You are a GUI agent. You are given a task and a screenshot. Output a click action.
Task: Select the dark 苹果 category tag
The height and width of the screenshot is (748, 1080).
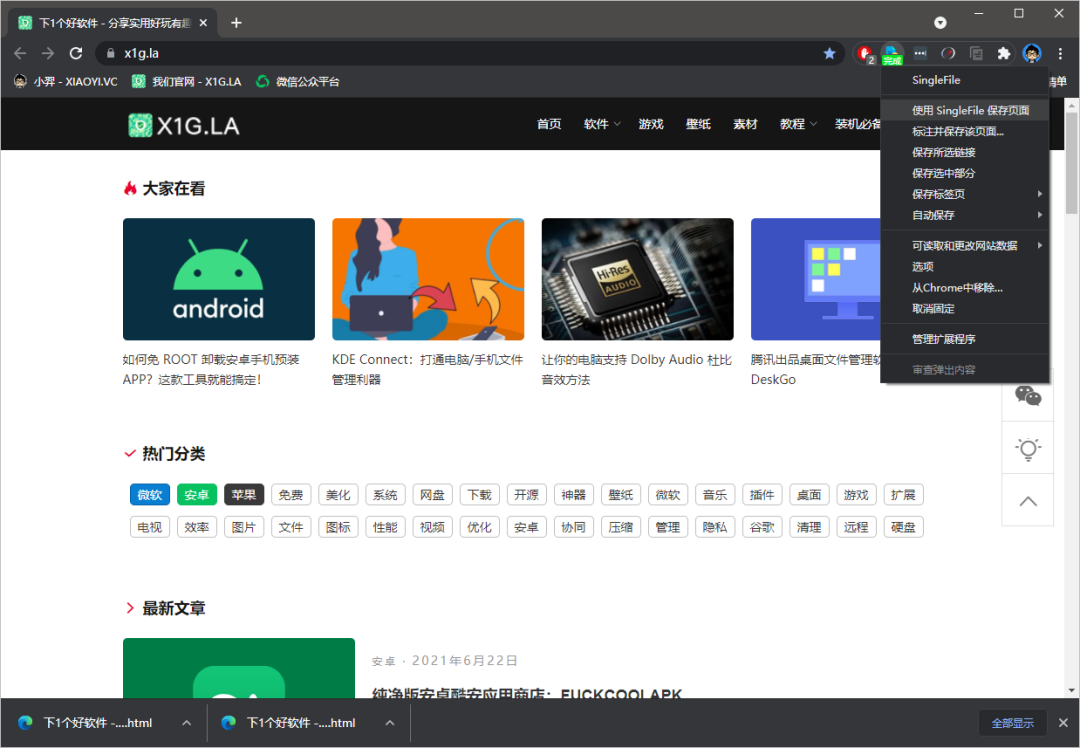click(x=244, y=495)
